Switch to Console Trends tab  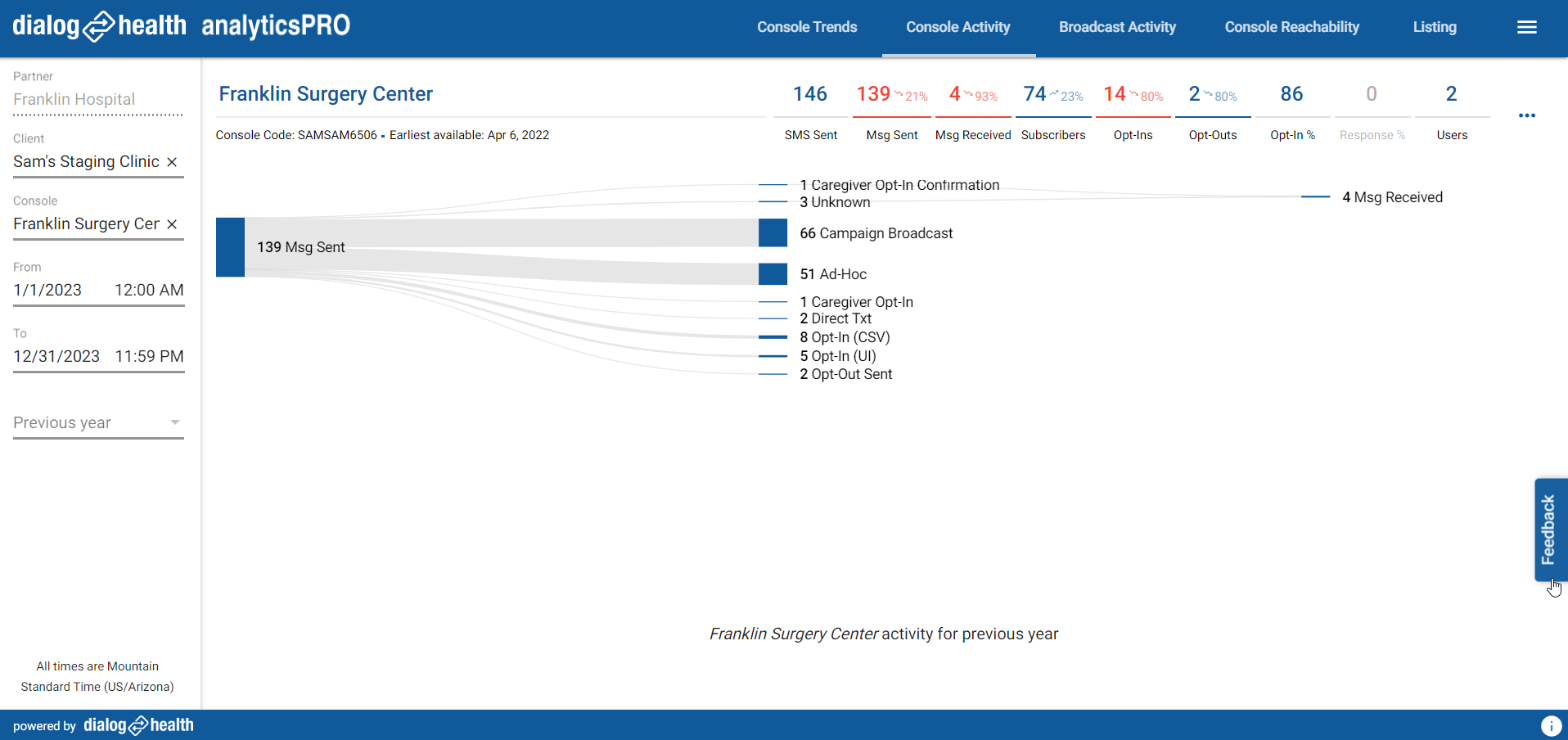click(x=807, y=27)
